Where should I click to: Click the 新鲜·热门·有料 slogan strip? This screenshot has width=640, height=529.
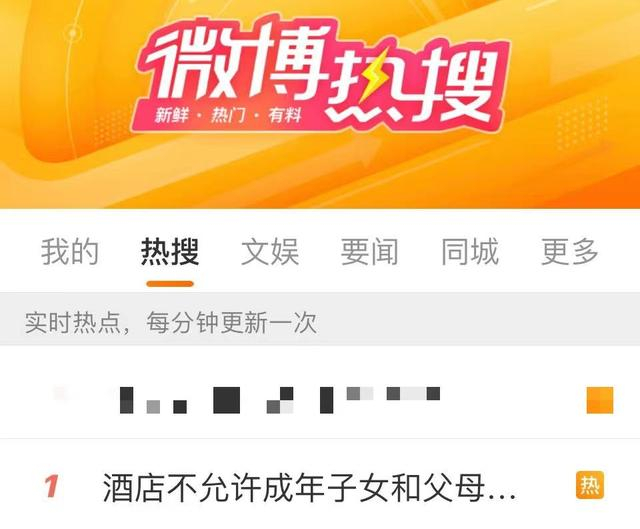[x=228, y=116]
